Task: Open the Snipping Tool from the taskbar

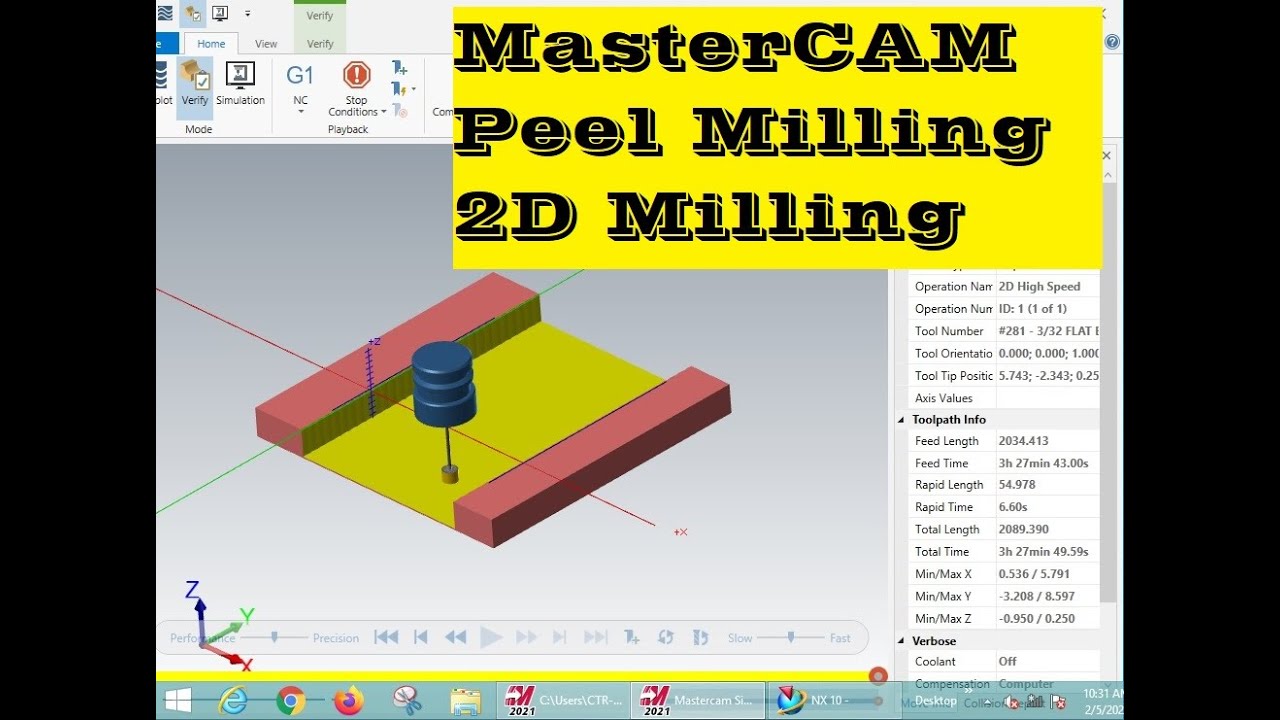Action: (x=407, y=701)
